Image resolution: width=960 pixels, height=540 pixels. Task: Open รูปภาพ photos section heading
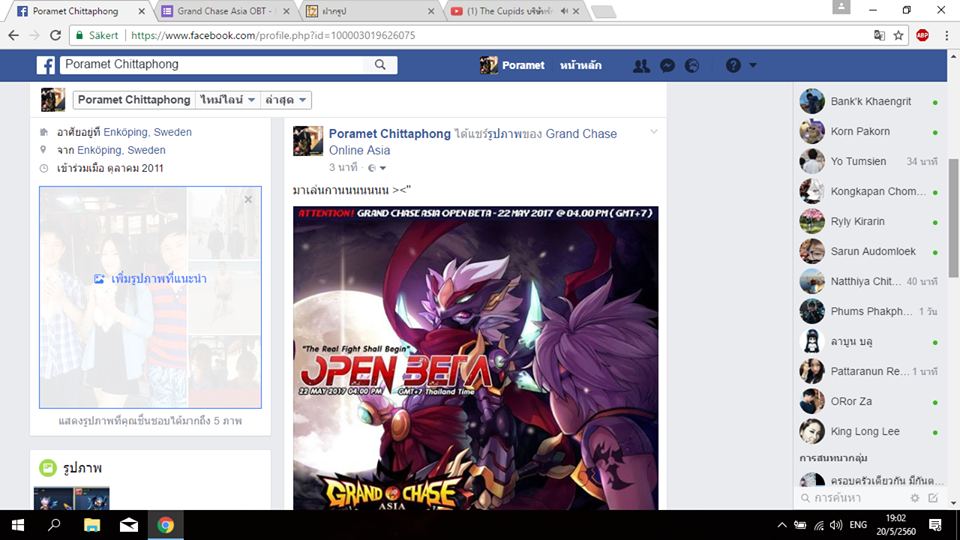[82, 468]
